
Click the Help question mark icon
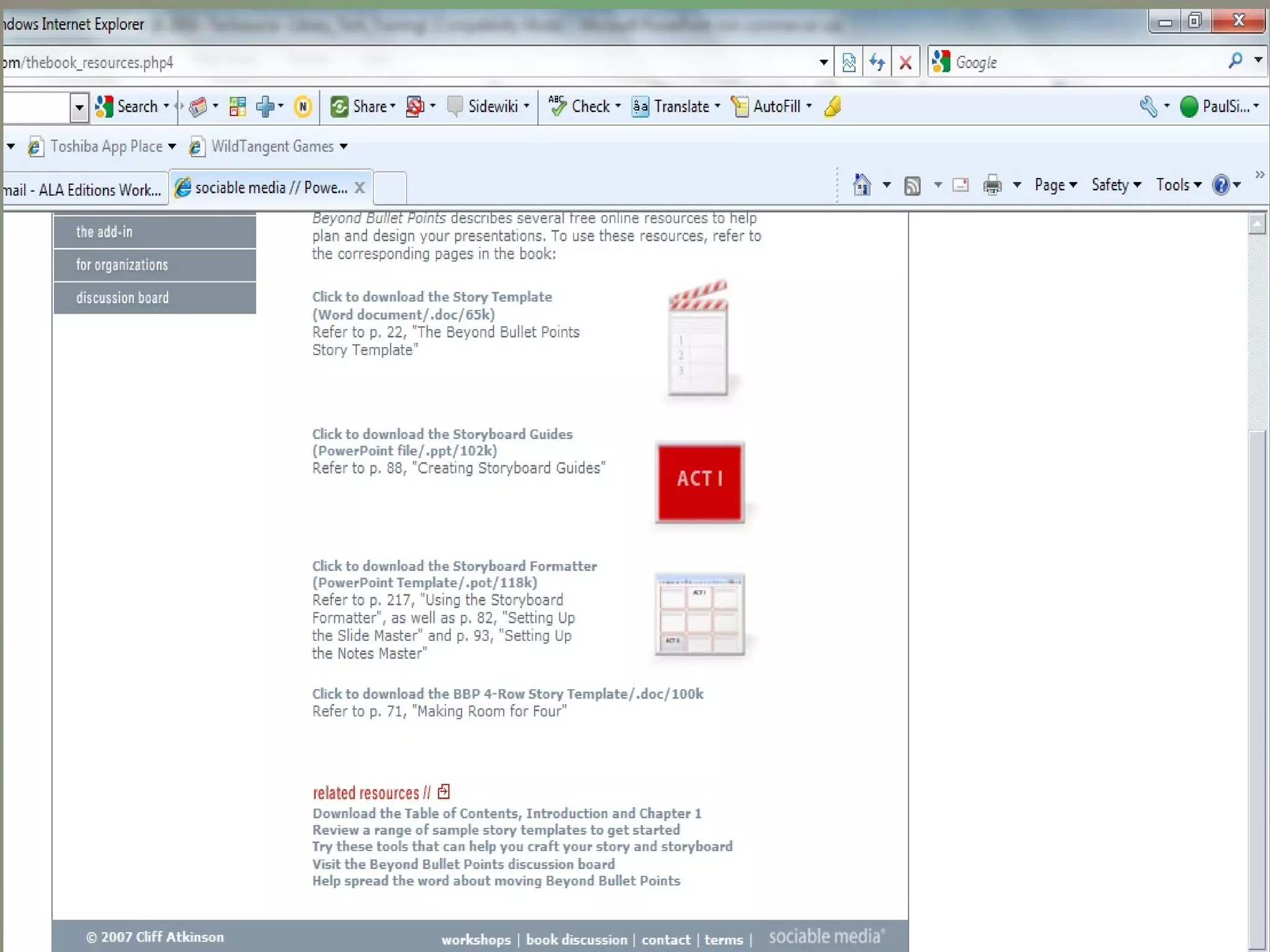click(x=1221, y=185)
